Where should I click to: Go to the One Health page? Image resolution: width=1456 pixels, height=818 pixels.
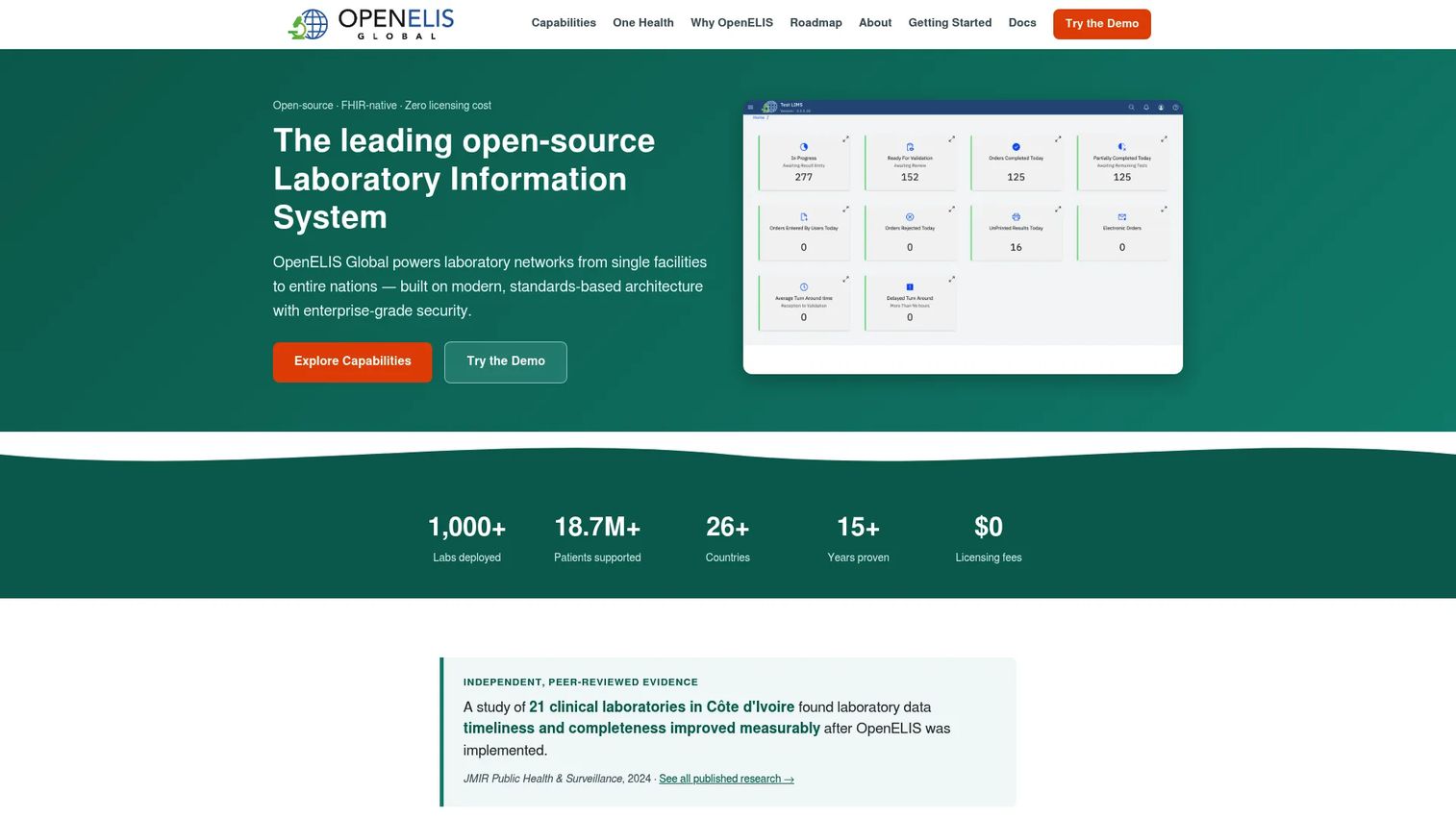643,23
